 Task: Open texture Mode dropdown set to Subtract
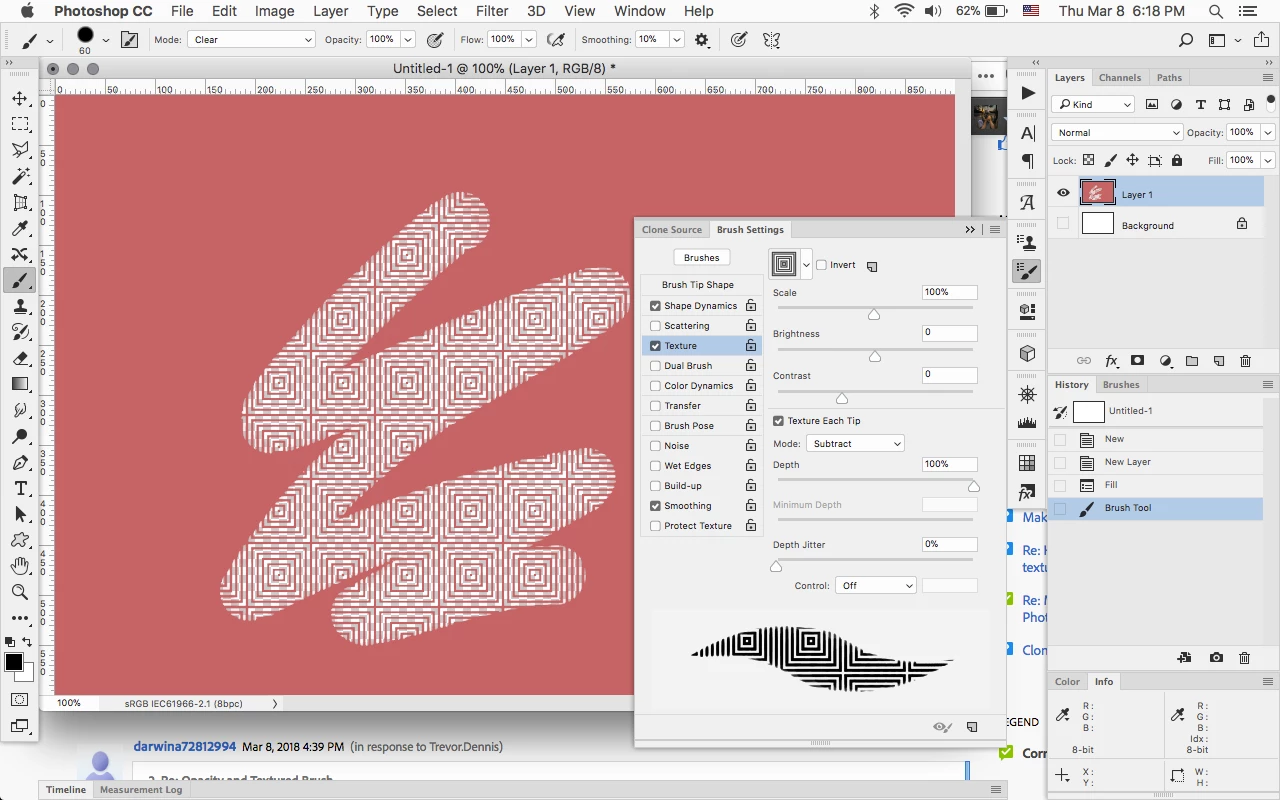855,443
